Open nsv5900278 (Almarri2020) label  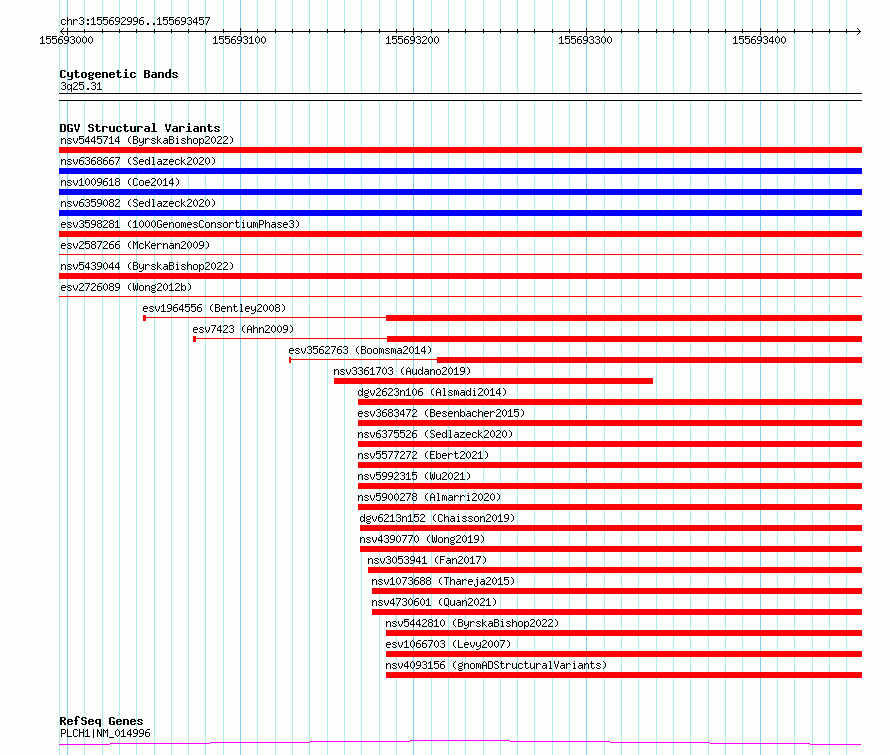(x=429, y=497)
